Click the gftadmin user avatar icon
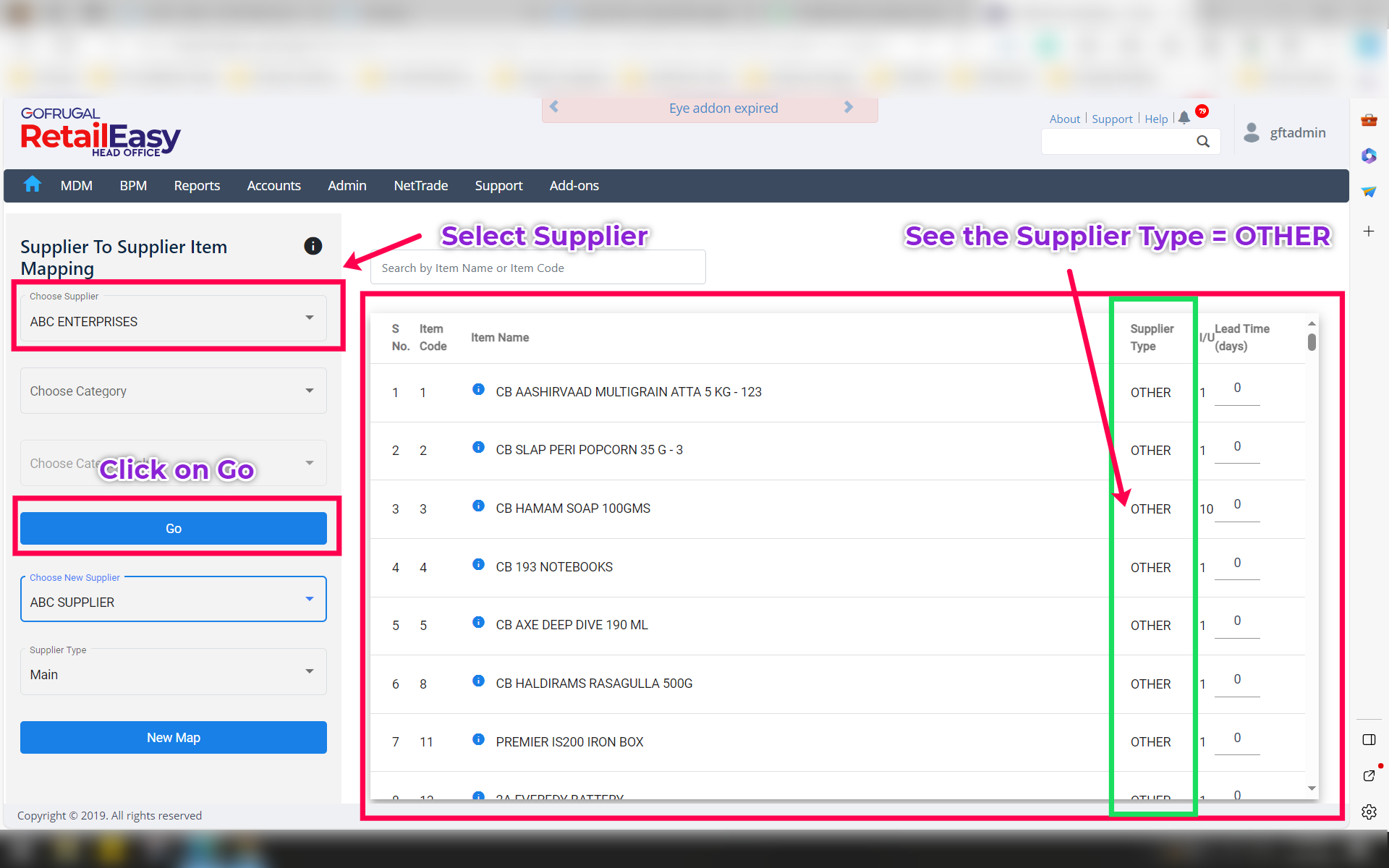Image resolution: width=1389 pixels, height=868 pixels. (1252, 132)
